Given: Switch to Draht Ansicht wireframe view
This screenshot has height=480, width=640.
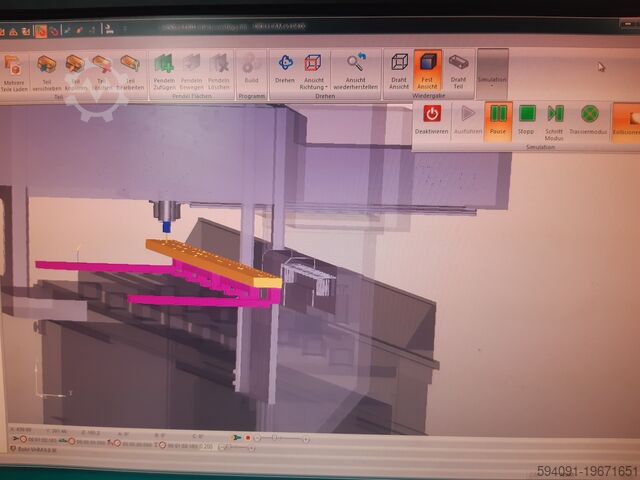Looking at the screenshot, I should coord(399,71).
